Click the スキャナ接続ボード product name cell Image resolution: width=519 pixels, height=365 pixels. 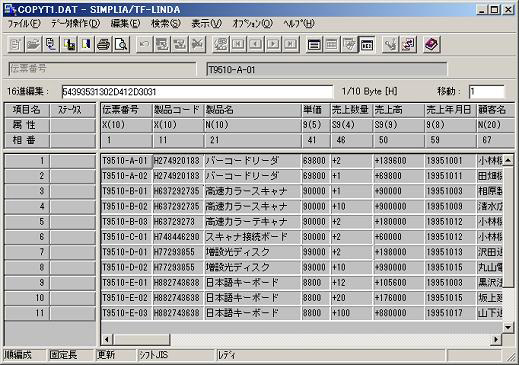coord(253,237)
